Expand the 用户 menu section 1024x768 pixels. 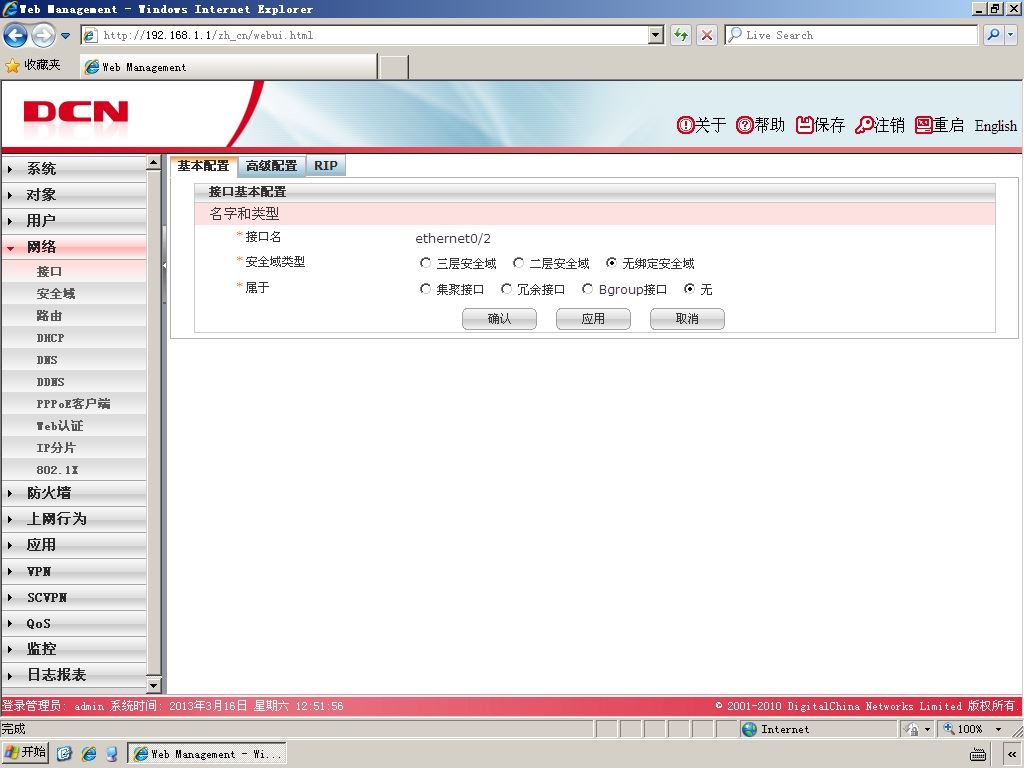(74, 221)
